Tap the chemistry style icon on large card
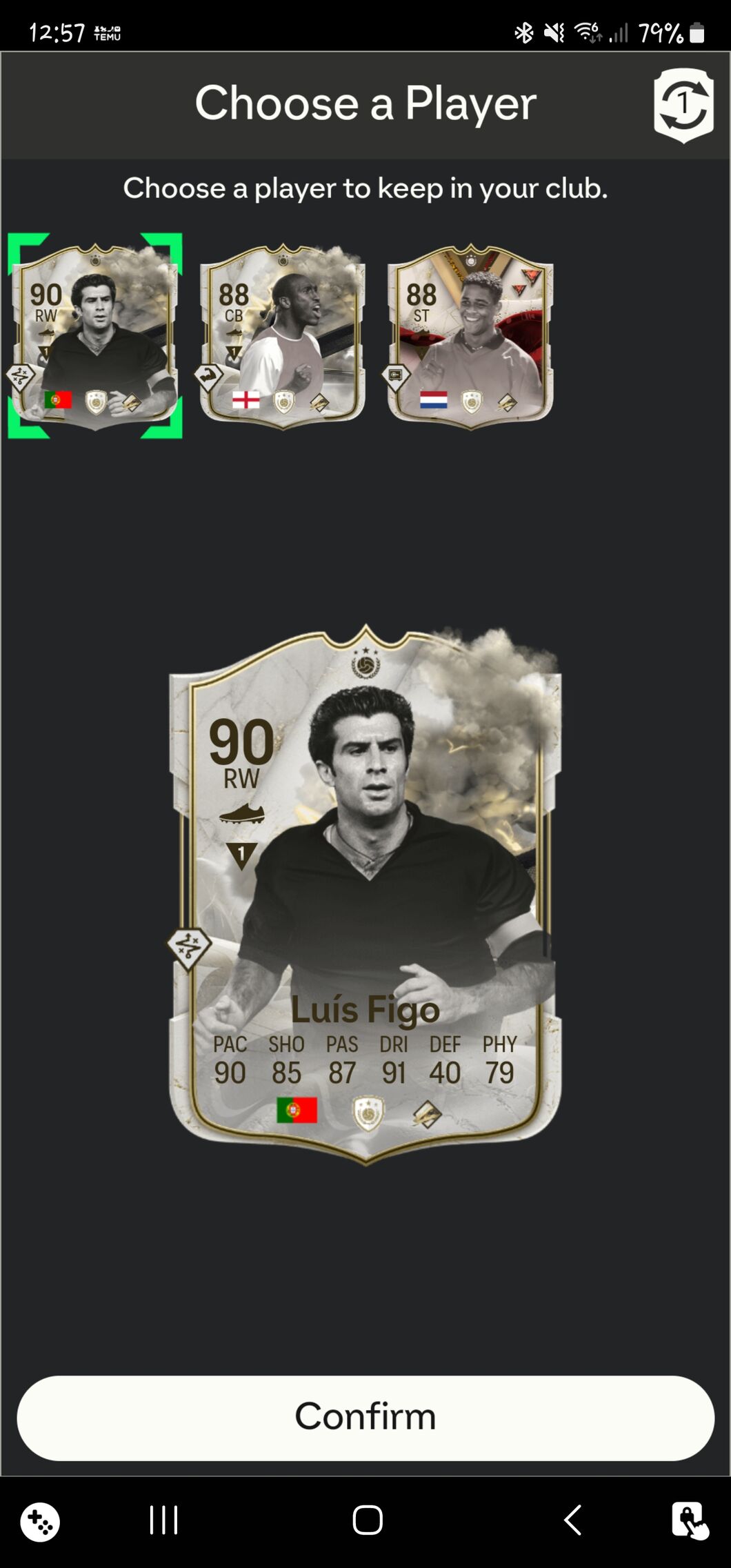 (427, 1113)
